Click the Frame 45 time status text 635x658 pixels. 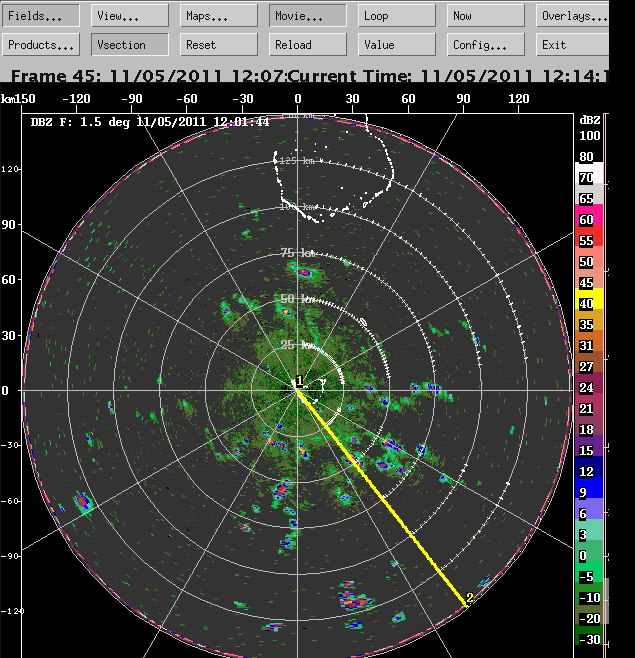point(147,76)
